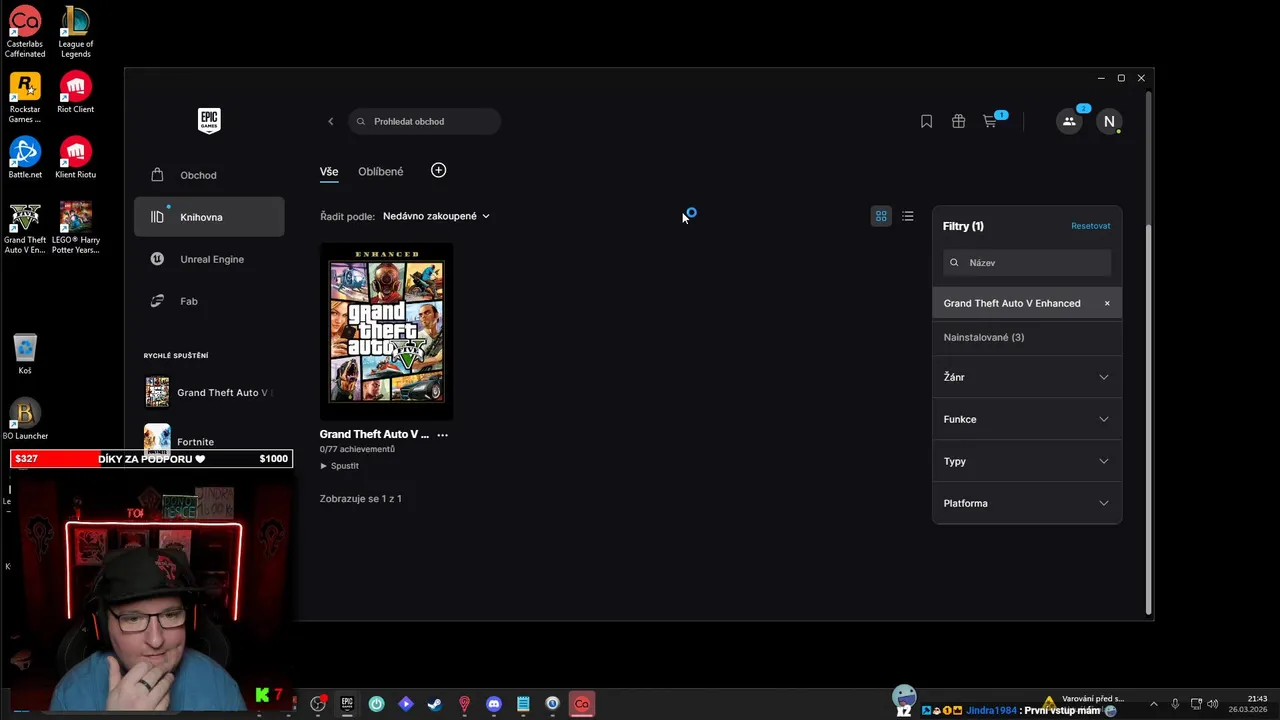Click the volume icon in system tray
The height and width of the screenshot is (720, 1280).
1213,704
